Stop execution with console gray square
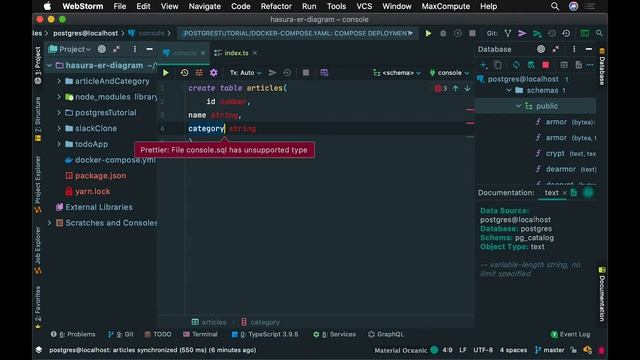 (x=306, y=73)
